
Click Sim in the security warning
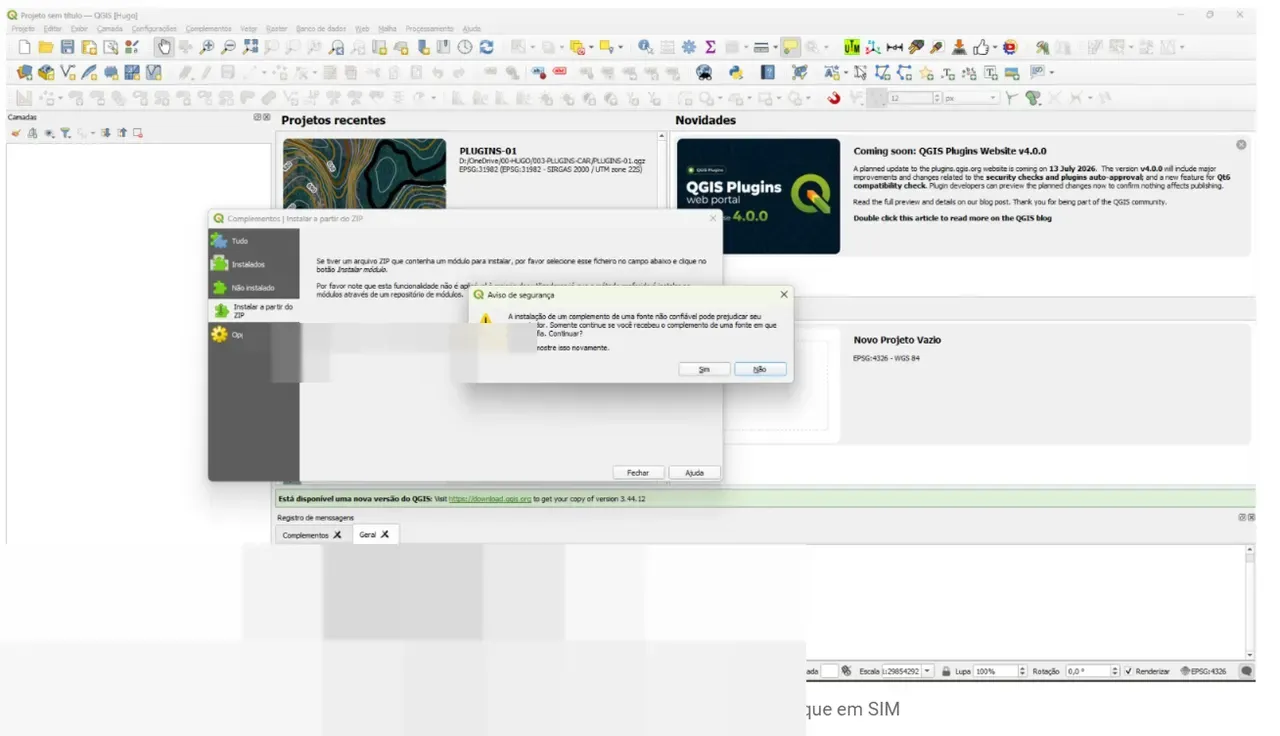(x=704, y=369)
